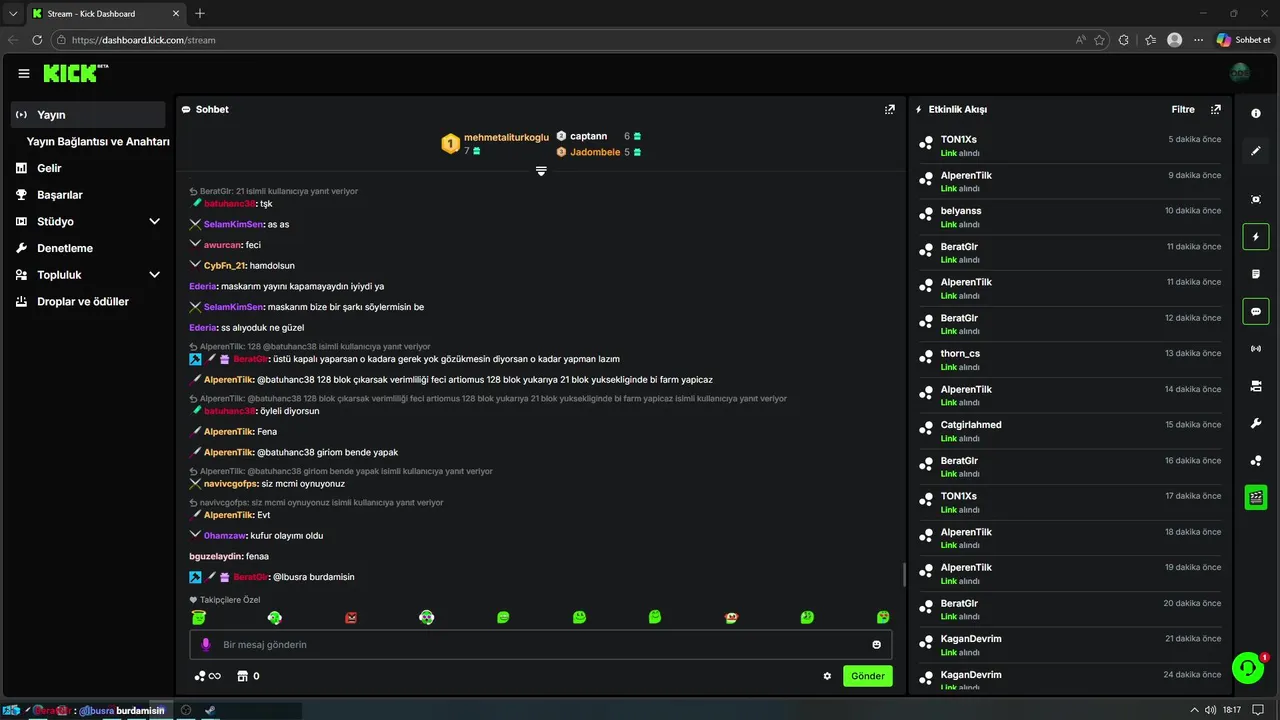Screen dimensions: 1280x720
Task: Open the green support headset bubble
Action: point(1248,668)
